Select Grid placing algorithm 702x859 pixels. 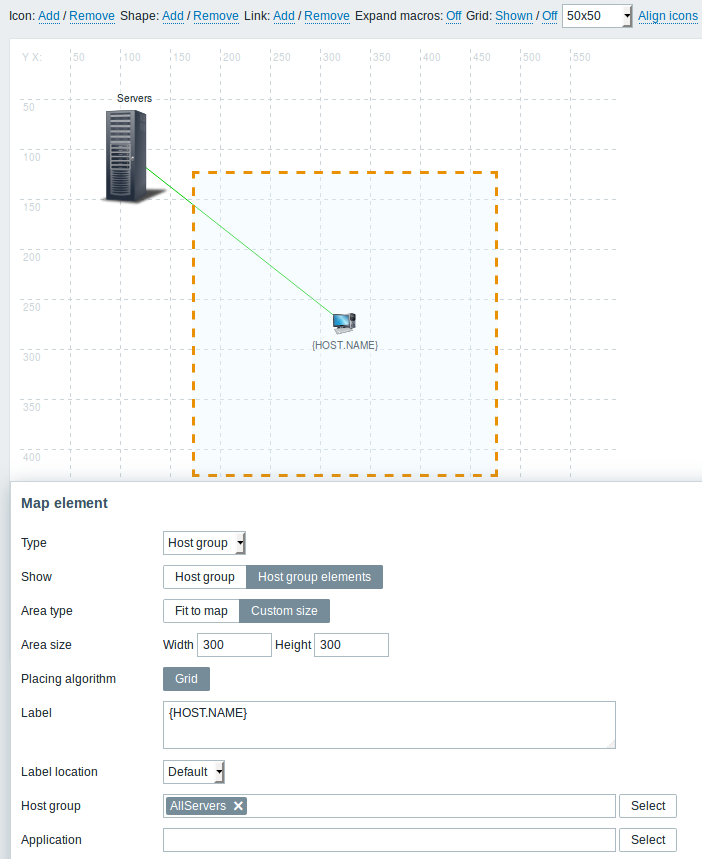[x=186, y=679]
